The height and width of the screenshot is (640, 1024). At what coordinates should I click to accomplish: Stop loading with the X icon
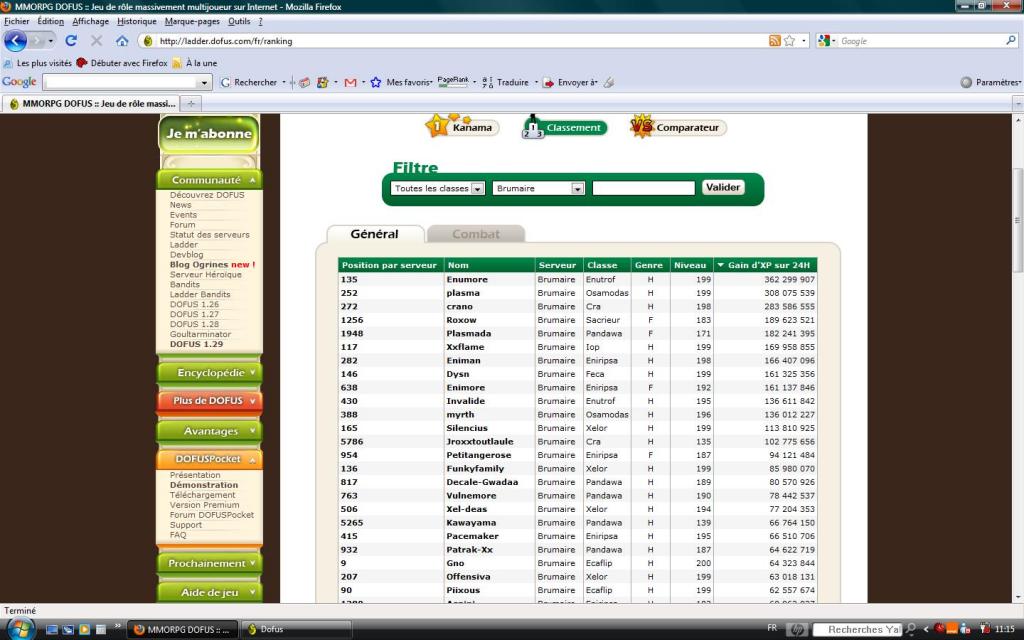click(97, 40)
